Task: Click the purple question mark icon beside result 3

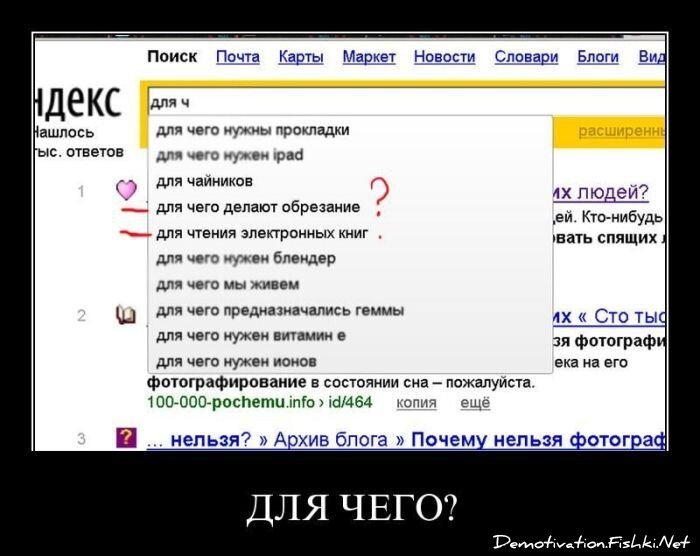Action: coord(126,438)
